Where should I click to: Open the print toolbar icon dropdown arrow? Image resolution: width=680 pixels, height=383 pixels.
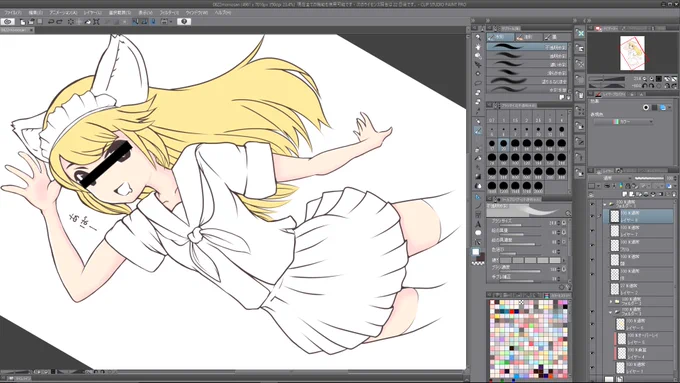171,21
